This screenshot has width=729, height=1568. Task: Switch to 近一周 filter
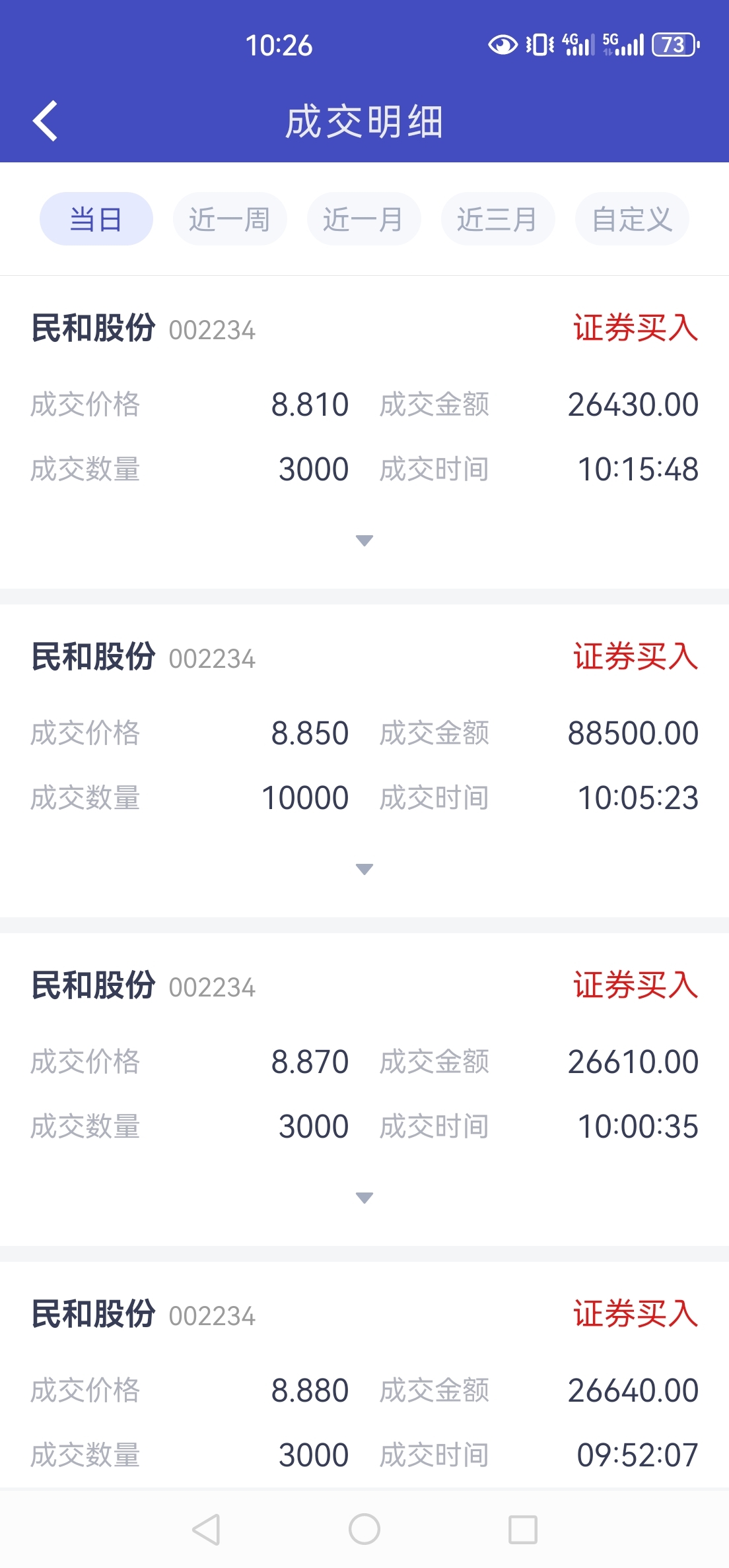(230, 219)
